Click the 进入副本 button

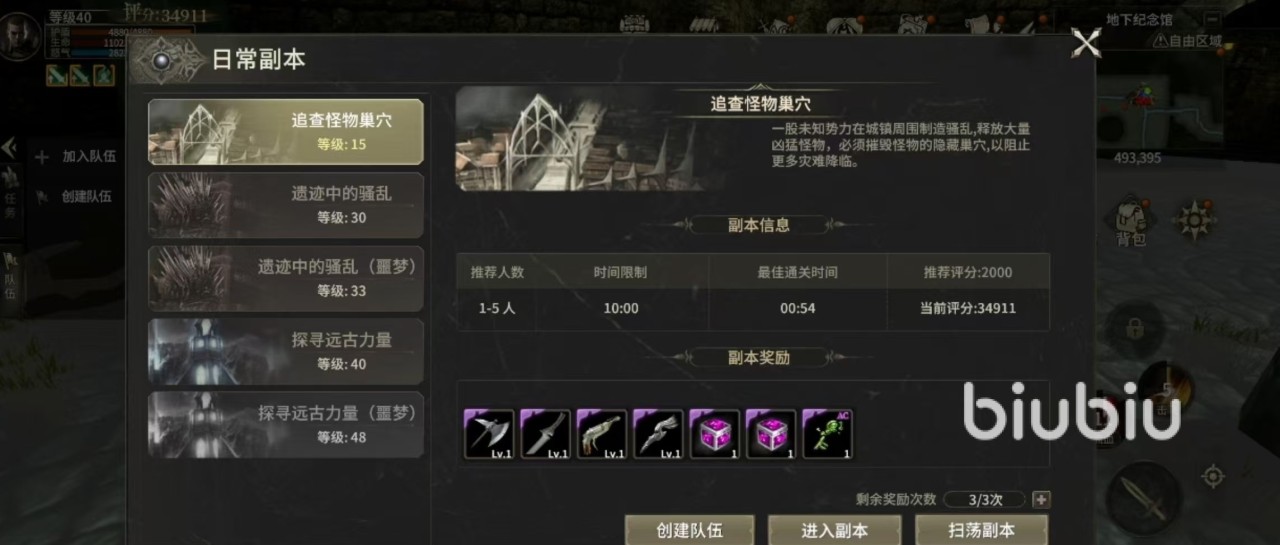pos(835,530)
